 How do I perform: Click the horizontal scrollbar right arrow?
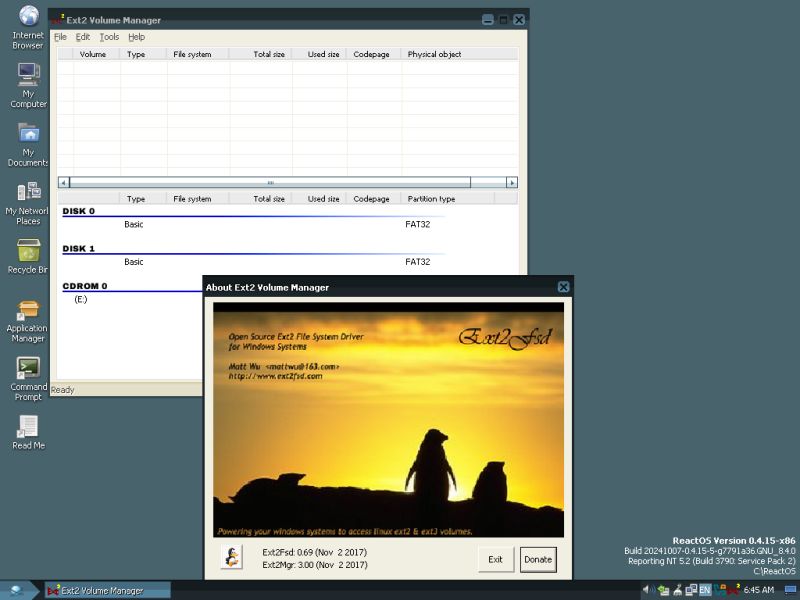click(512, 183)
